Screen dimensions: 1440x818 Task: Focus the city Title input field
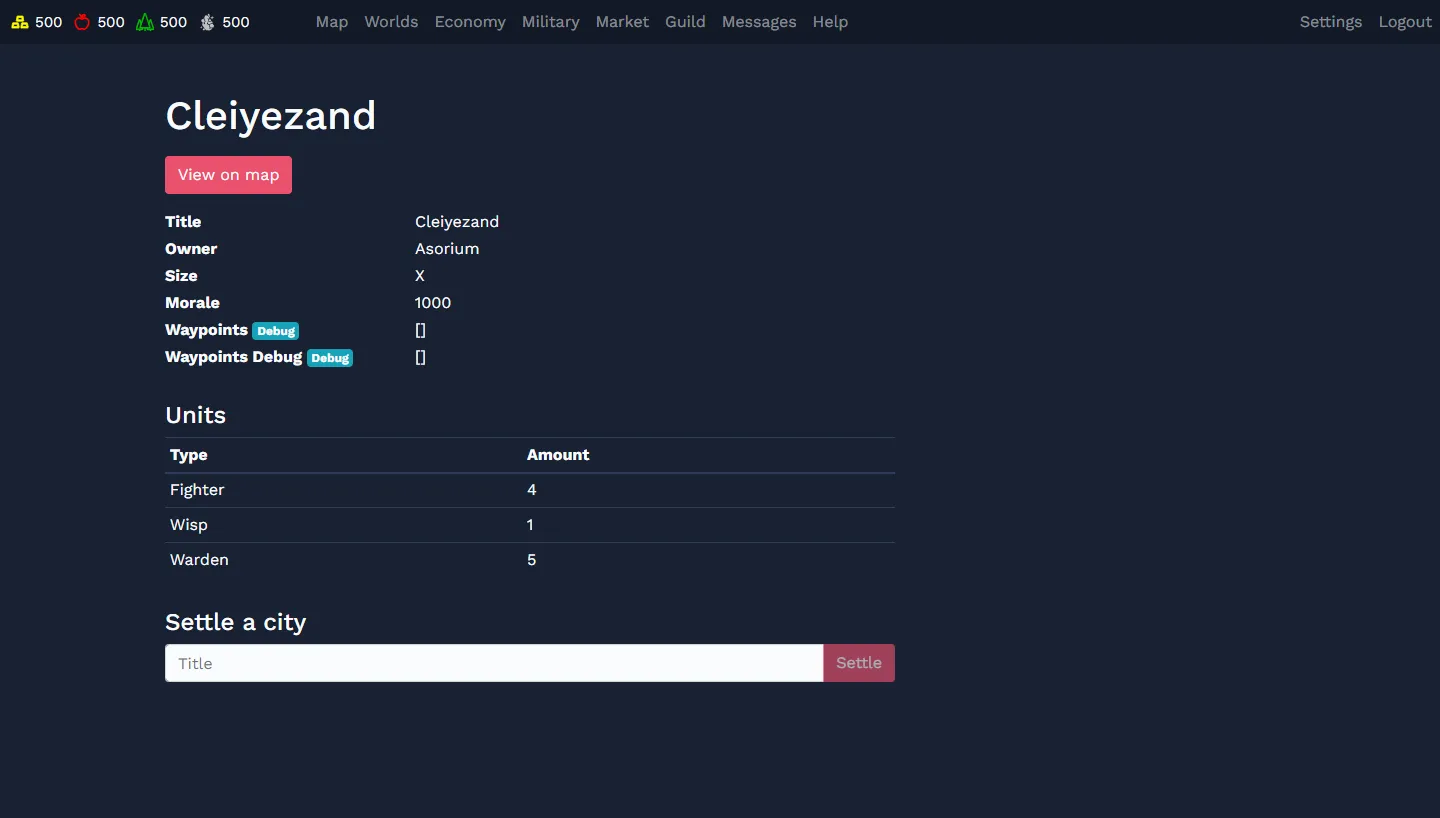click(494, 663)
